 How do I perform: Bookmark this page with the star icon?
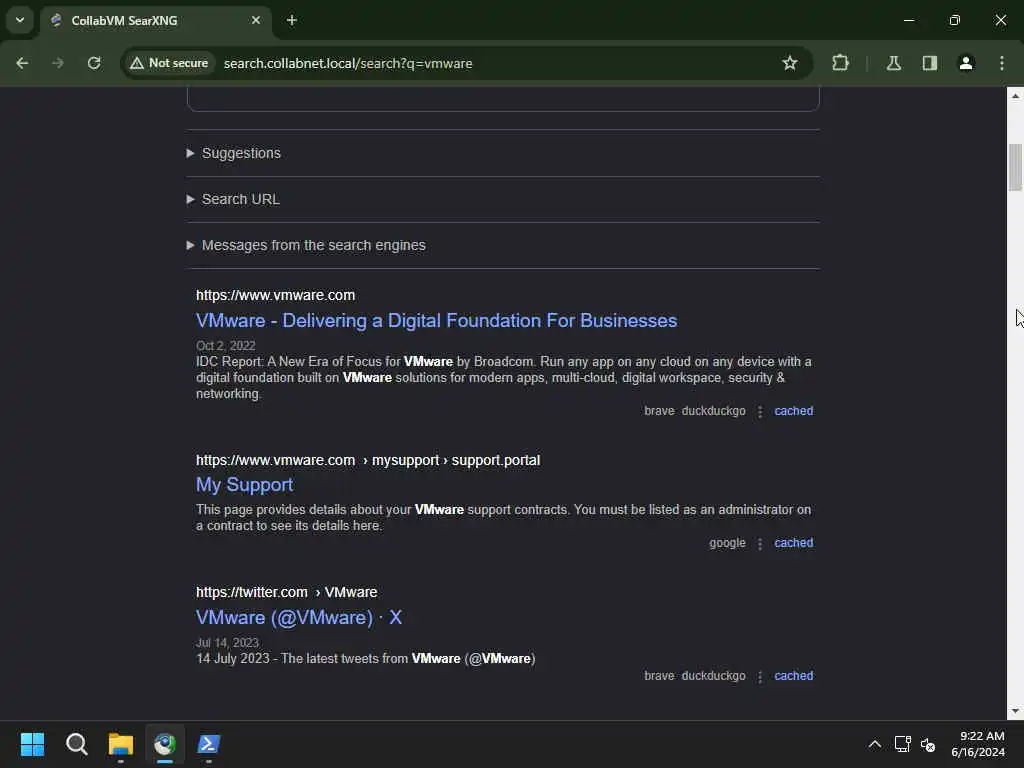(x=790, y=63)
